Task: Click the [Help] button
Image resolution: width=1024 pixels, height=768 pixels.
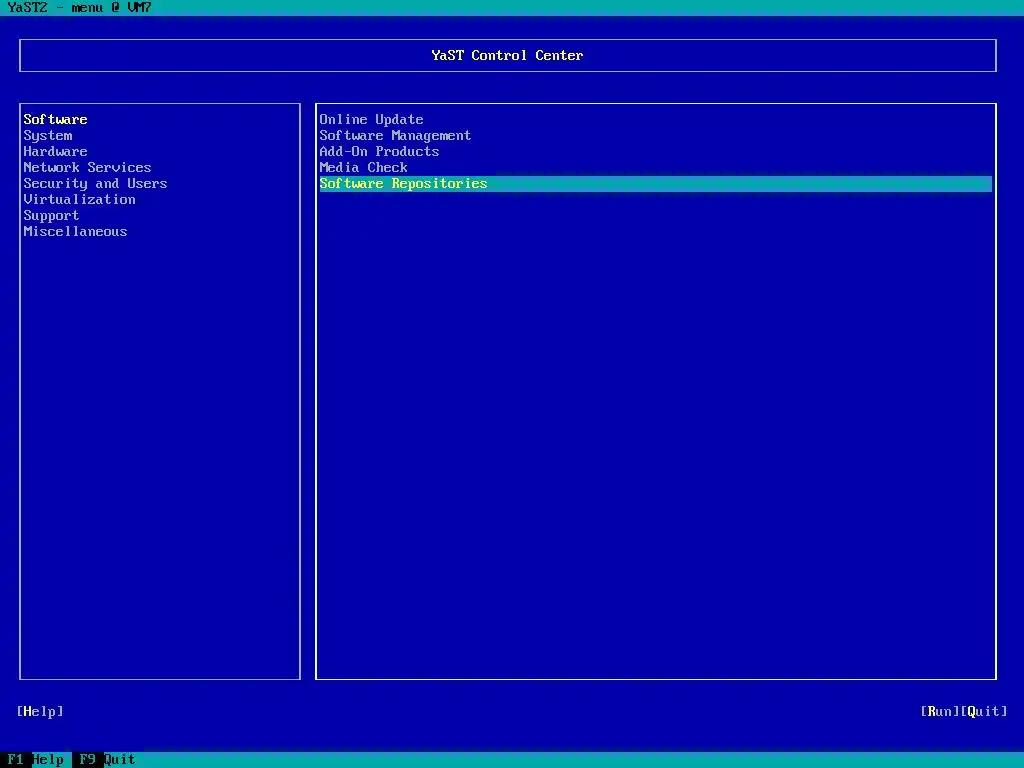Action: coord(40,711)
